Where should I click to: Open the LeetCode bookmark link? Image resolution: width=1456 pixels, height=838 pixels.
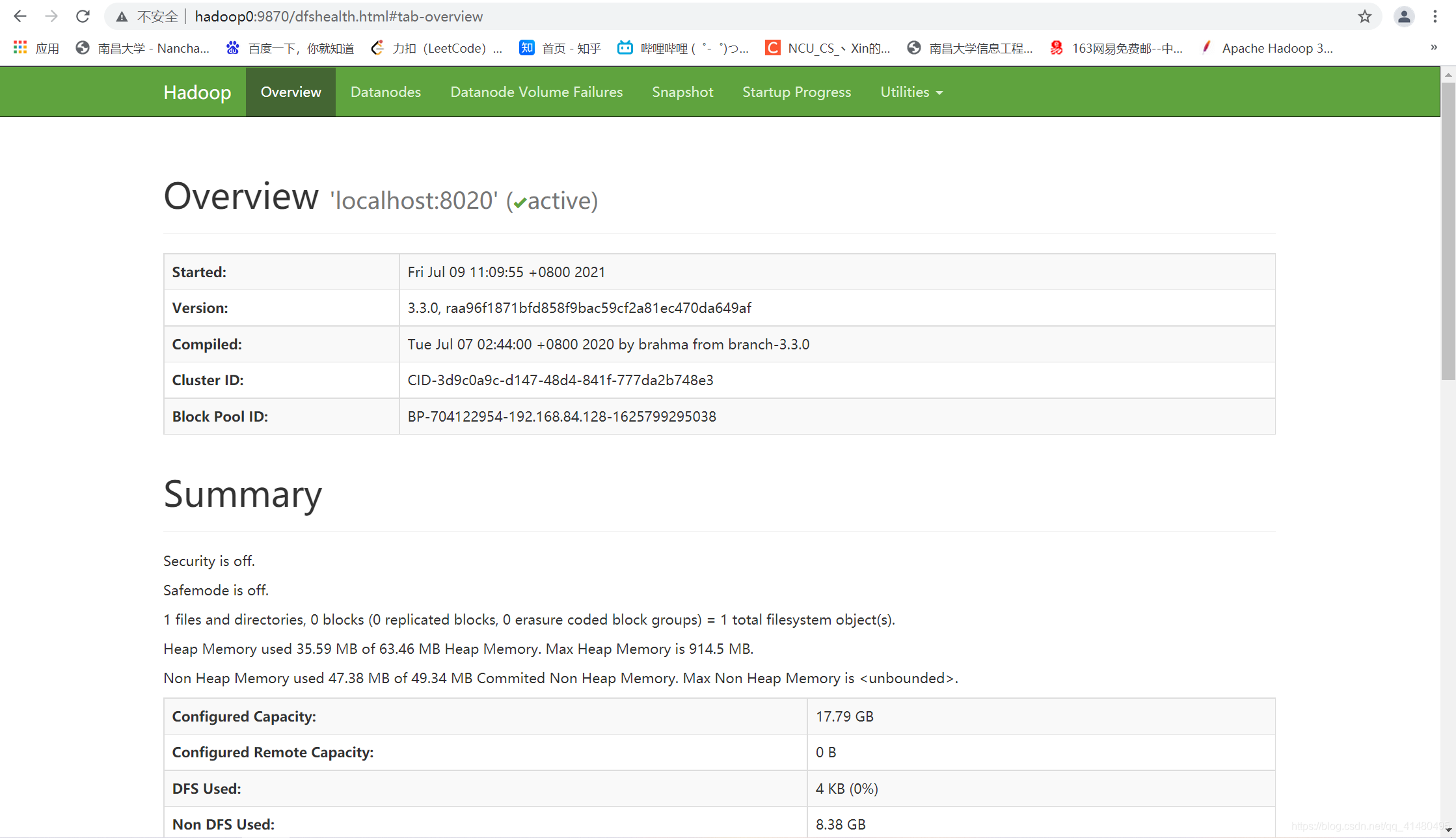pyautogui.click(x=437, y=48)
